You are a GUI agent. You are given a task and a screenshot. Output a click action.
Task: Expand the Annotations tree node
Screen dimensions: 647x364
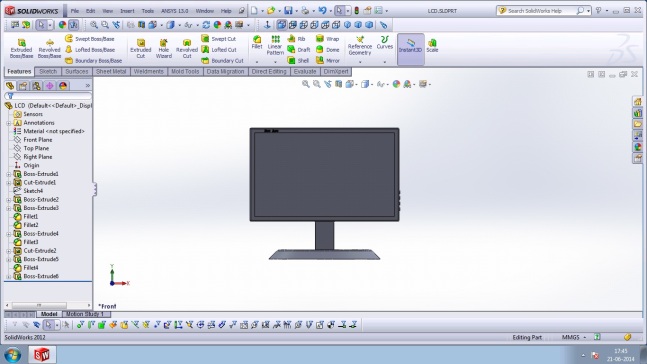tap(9, 123)
